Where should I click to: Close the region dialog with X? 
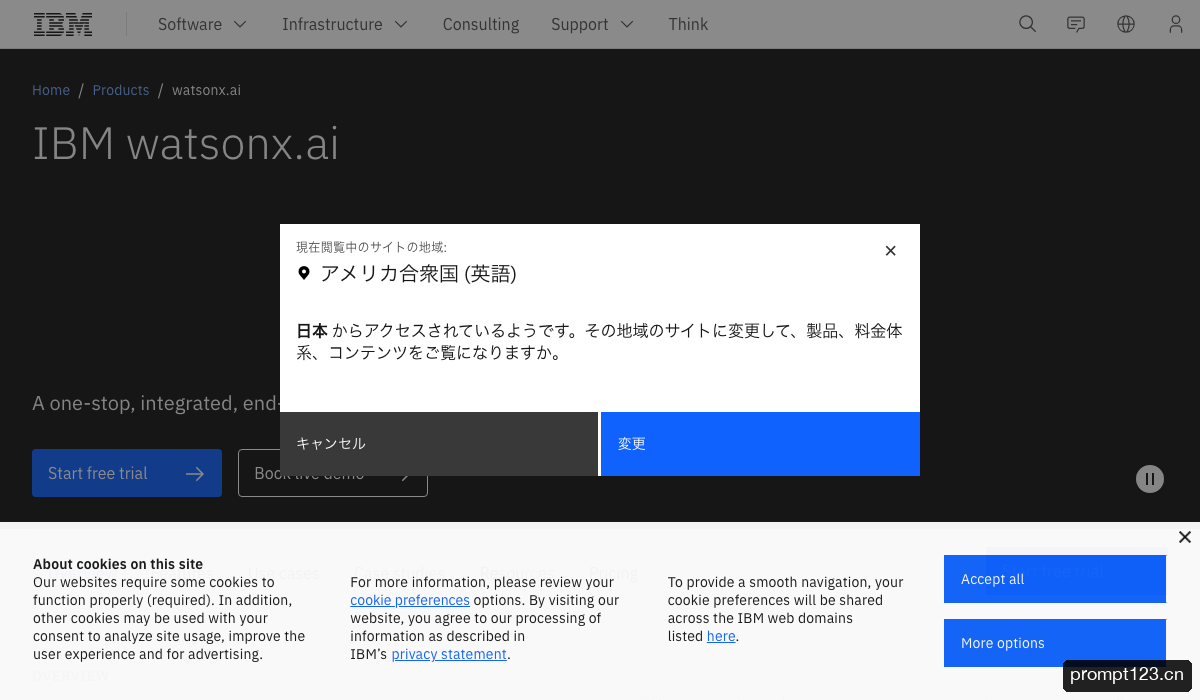tap(891, 251)
